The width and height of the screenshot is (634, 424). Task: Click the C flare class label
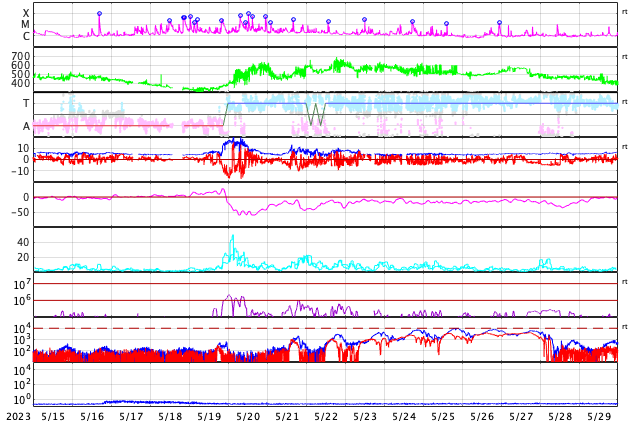tap(26, 36)
